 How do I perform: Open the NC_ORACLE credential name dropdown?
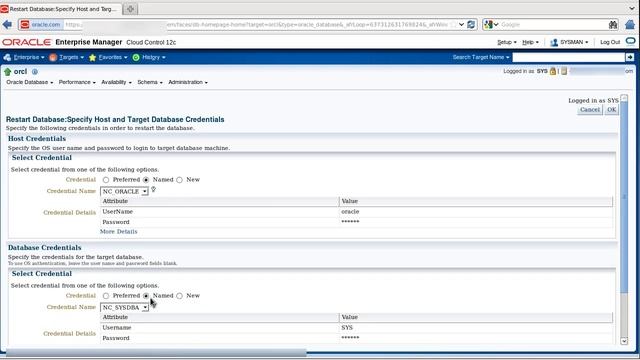coord(124,191)
